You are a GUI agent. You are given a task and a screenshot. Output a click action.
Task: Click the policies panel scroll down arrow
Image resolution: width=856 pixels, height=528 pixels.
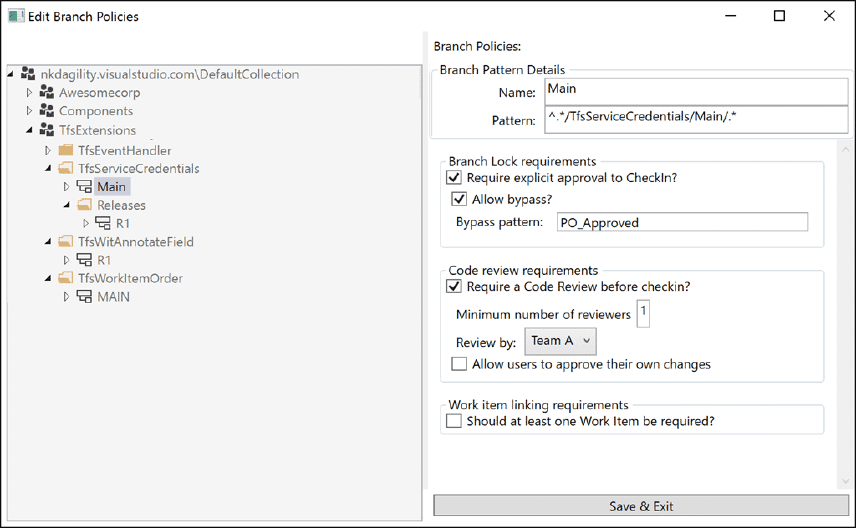(845, 481)
